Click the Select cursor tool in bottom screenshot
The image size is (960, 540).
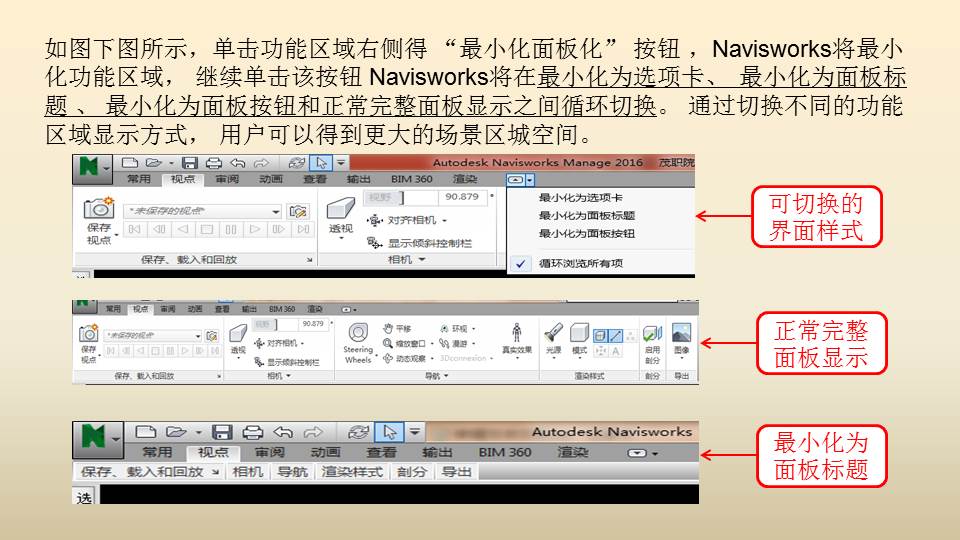point(389,432)
